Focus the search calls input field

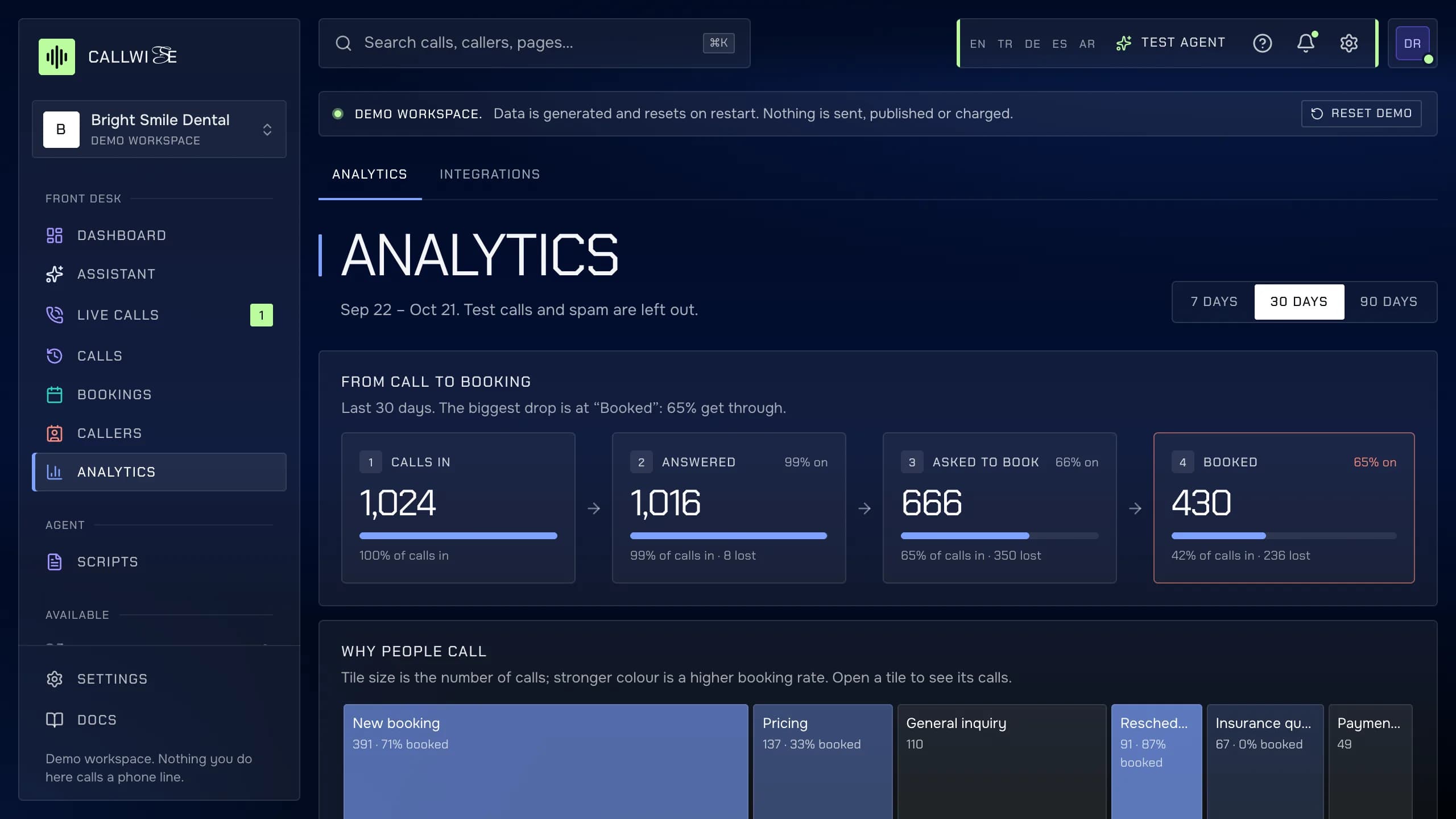pyautogui.click(x=535, y=43)
